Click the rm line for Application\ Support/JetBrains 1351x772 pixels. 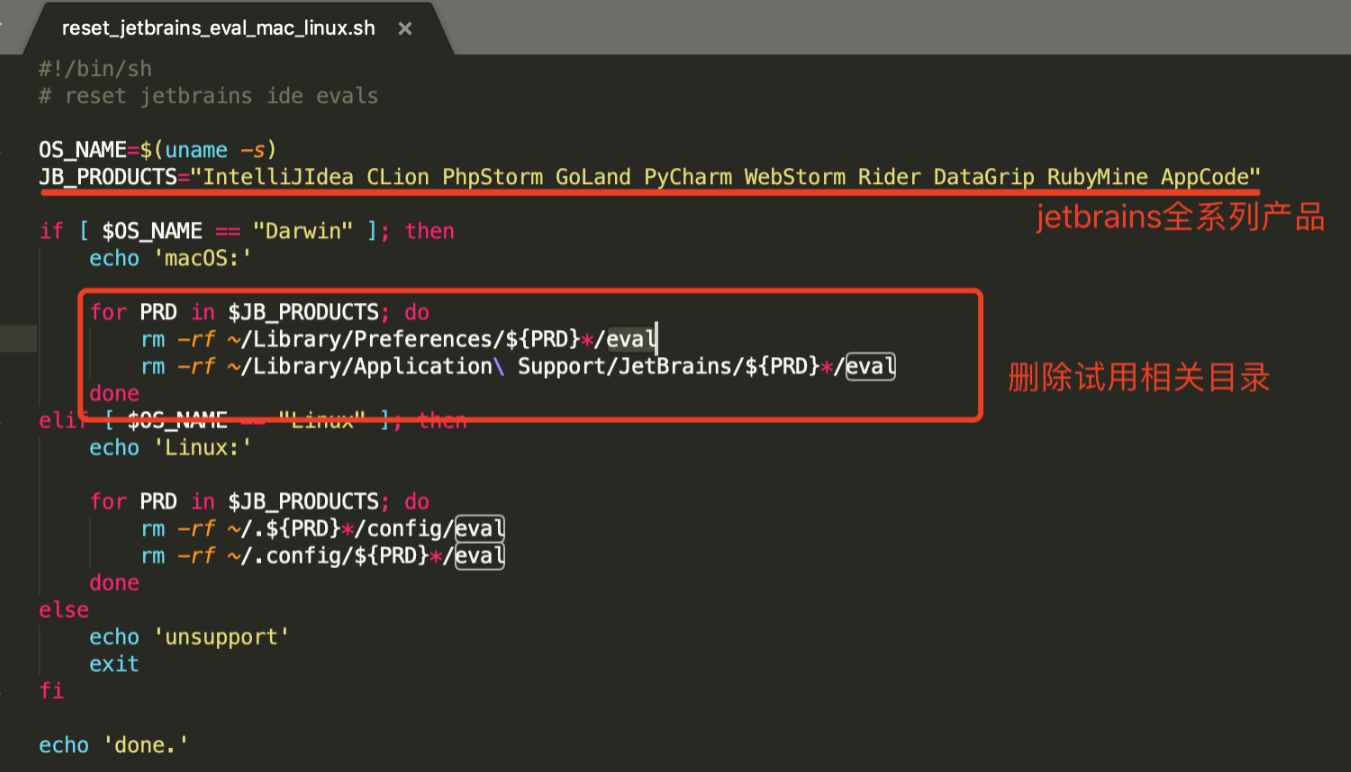[518, 366]
